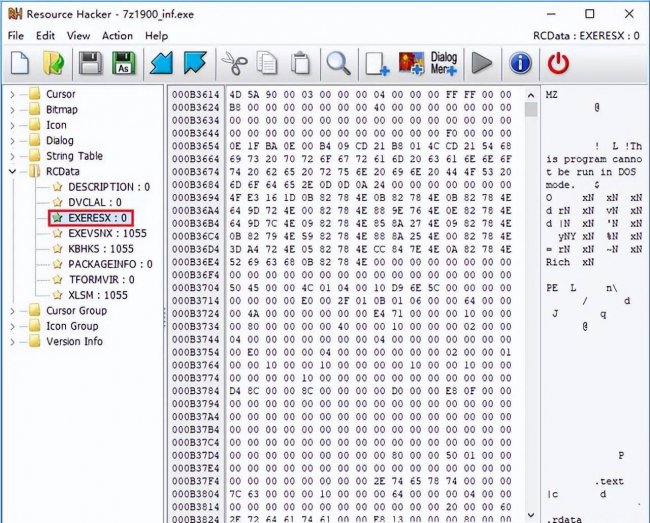This screenshot has width=650, height=523.
Task: Maximize the Resource Hacker window
Action: (589, 14)
